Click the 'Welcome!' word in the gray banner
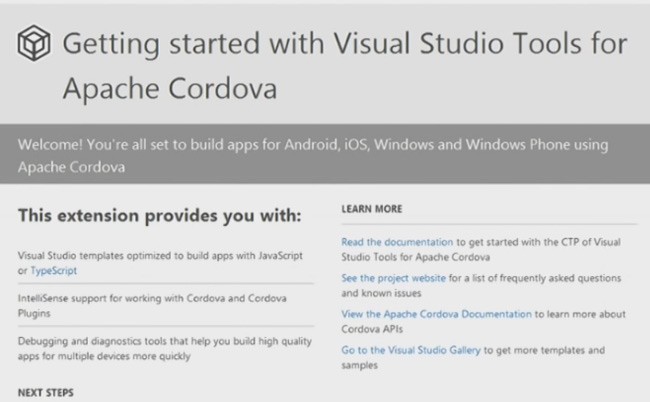Viewport: 650px width, 402px height. coord(50,145)
